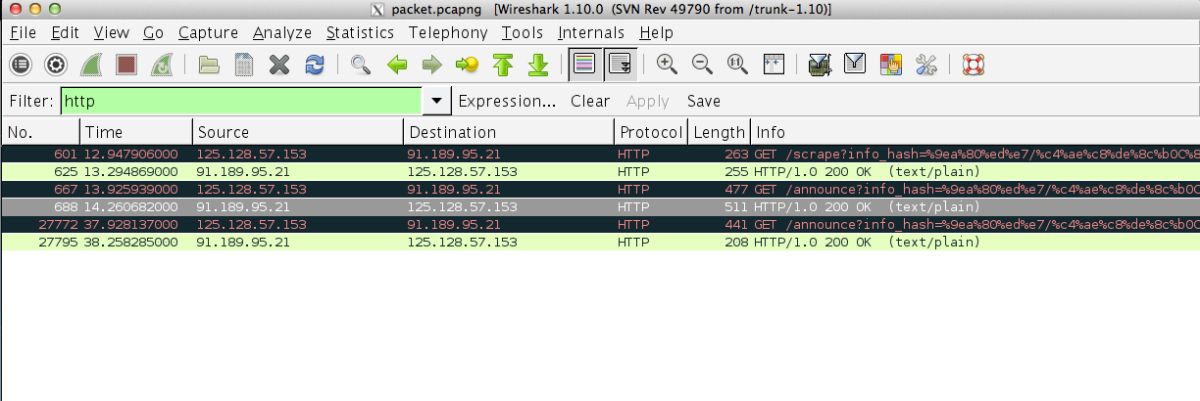
Task: Open preferences tools icon
Action: pos(925,65)
